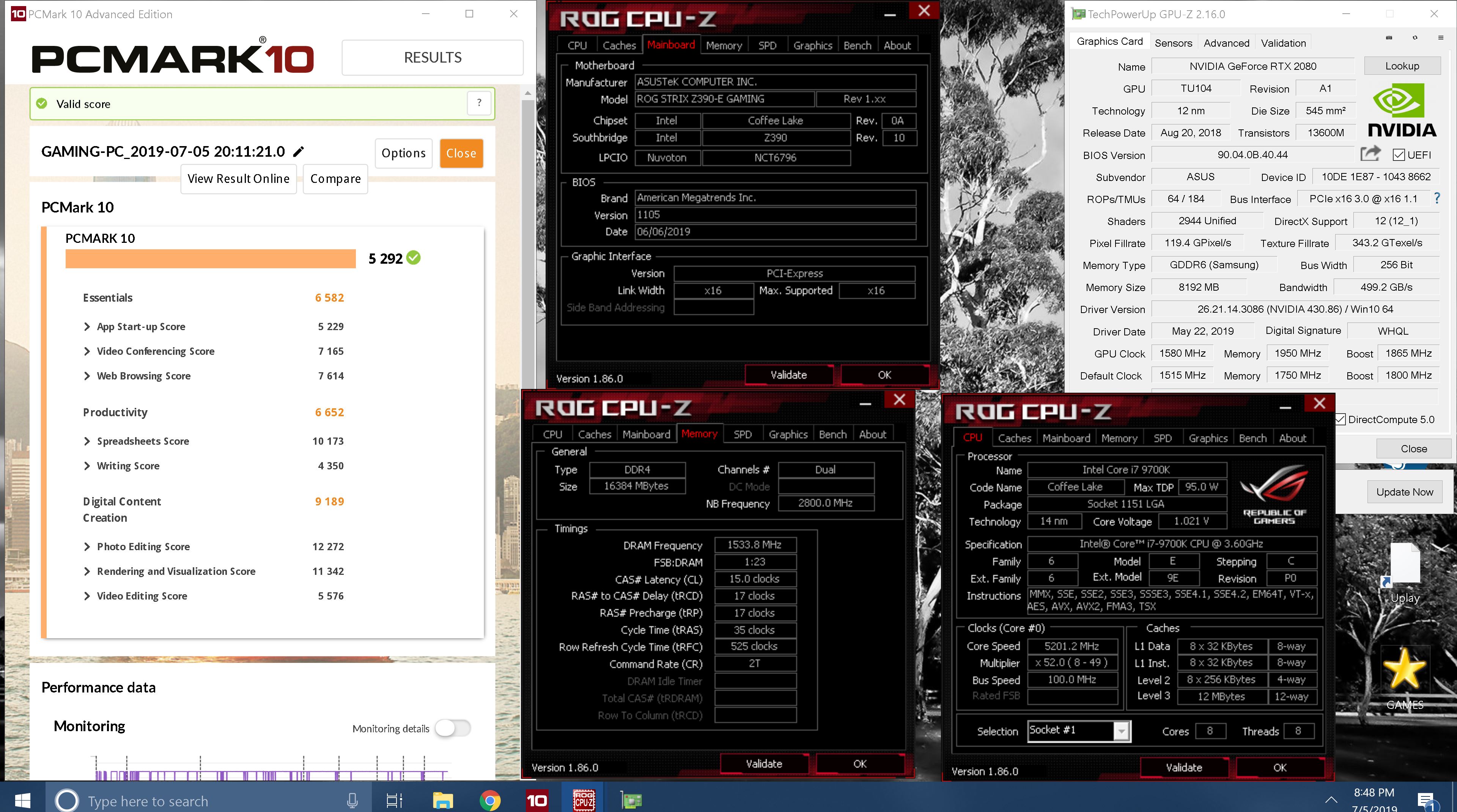Switch to GPU-Z taskbar icon
The width and height of the screenshot is (1457, 812).
(631, 800)
